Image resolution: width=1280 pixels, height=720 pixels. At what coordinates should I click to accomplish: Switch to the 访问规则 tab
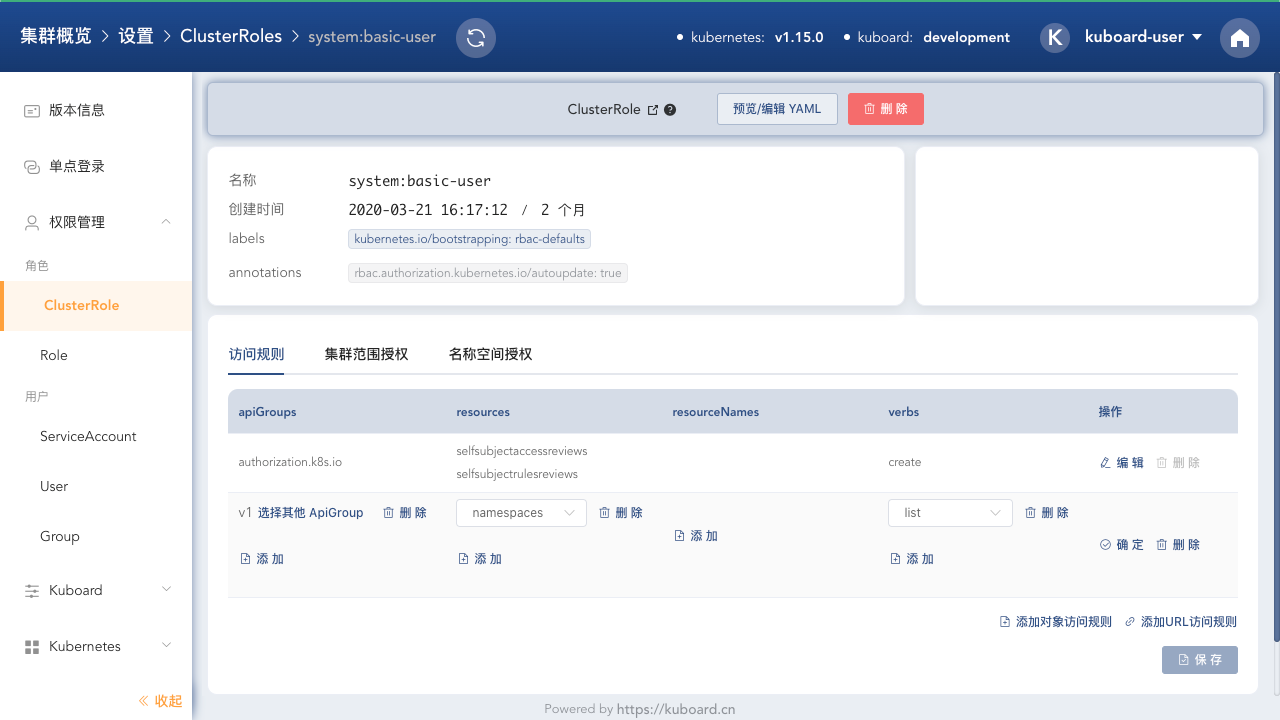tap(256, 354)
